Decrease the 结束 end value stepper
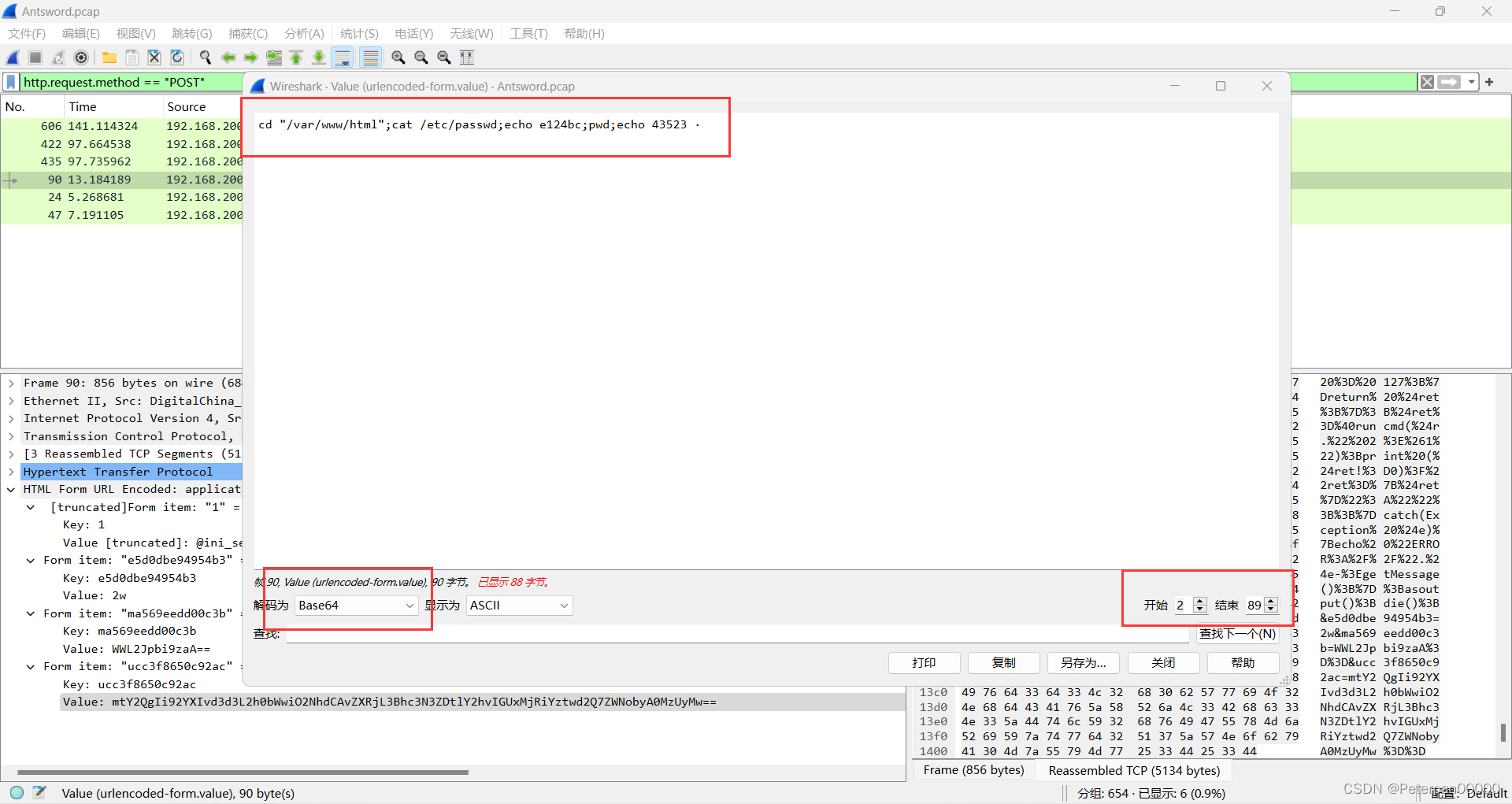This screenshot has width=1512, height=804. (x=1270, y=609)
